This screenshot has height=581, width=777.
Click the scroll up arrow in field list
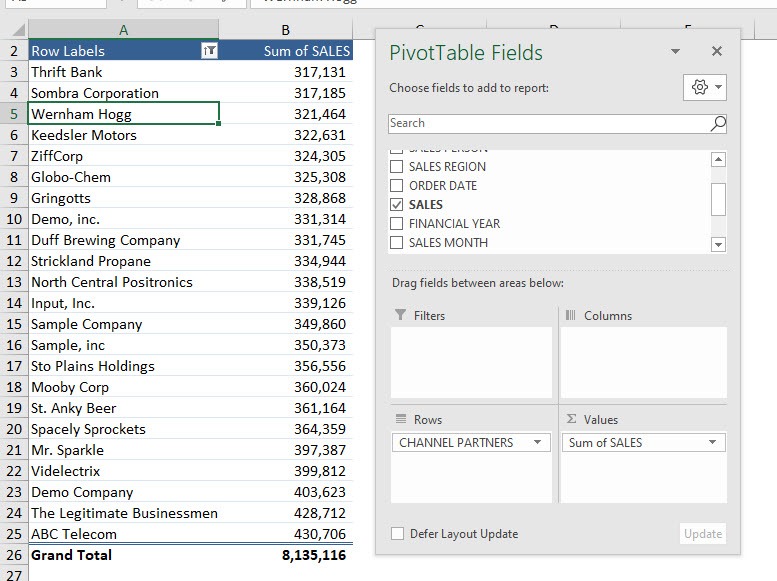(x=718, y=159)
